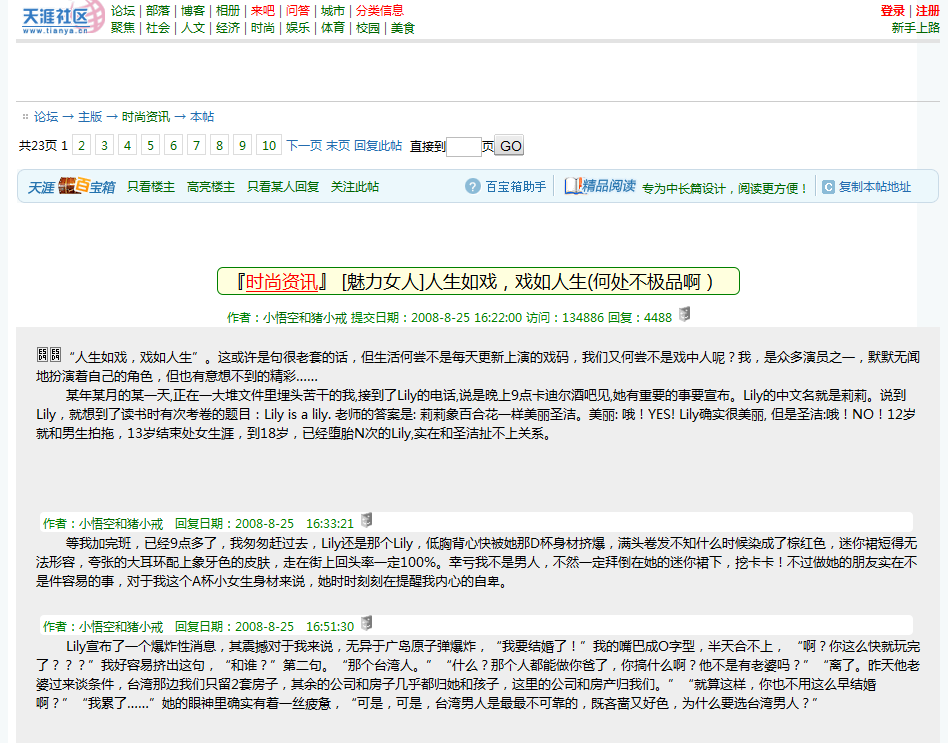Select 只看楼主 filter

[x=151, y=187]
